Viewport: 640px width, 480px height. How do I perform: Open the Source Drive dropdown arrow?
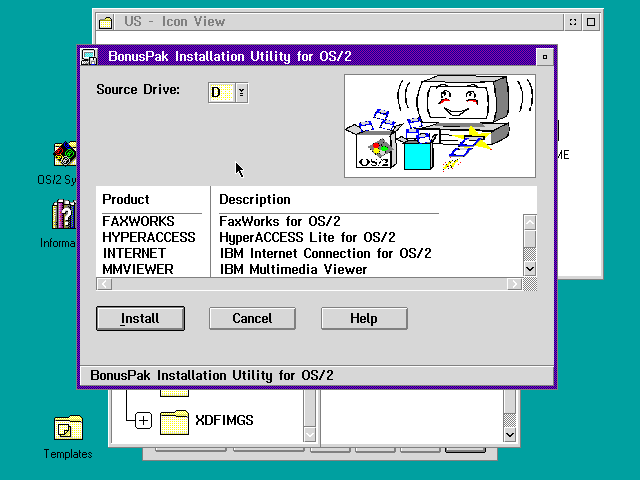pos(242,93)
